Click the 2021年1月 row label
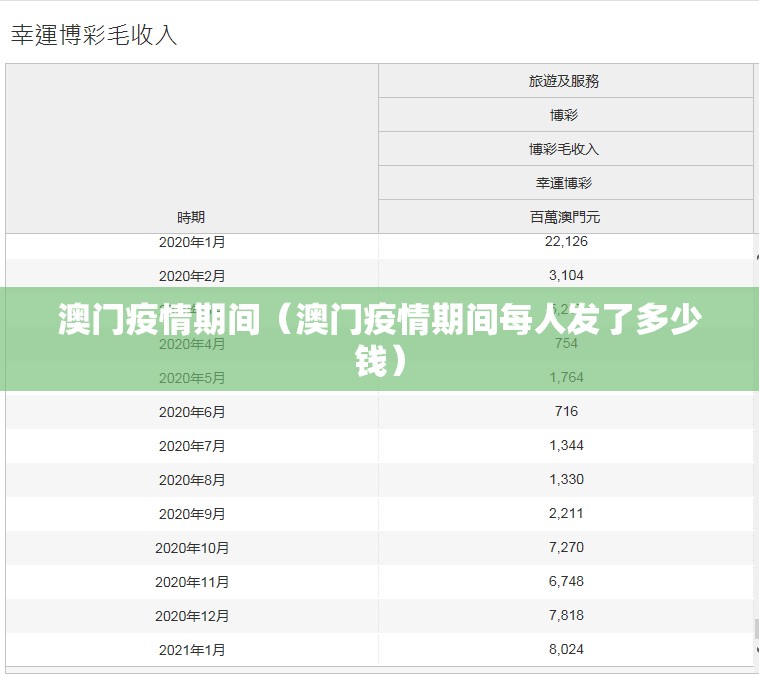This screenshot has height=679, width=759. 192,650
